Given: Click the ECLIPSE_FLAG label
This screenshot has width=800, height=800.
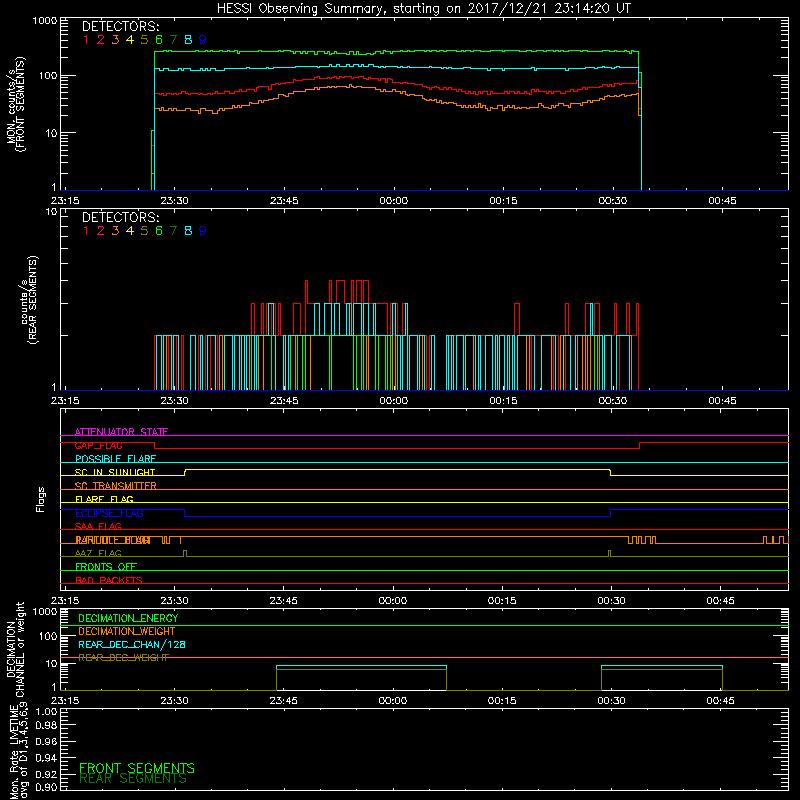Looking at the screenshot, I should pyautogui.click(x=109, y=513).
